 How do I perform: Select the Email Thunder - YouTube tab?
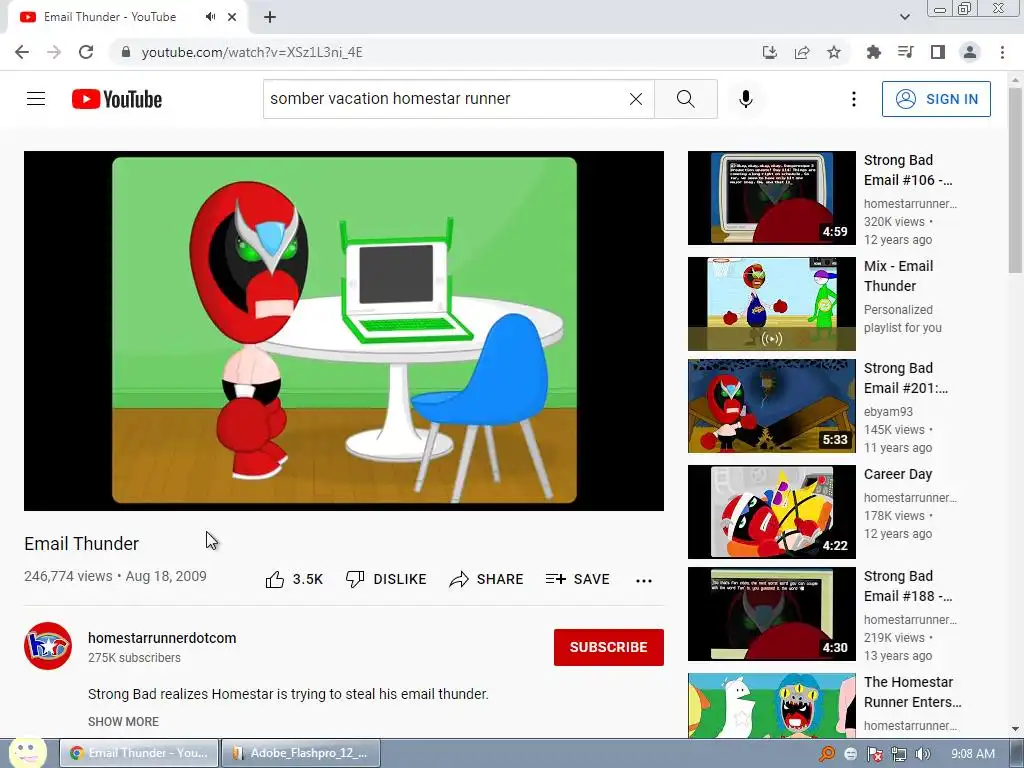(127, 17)
